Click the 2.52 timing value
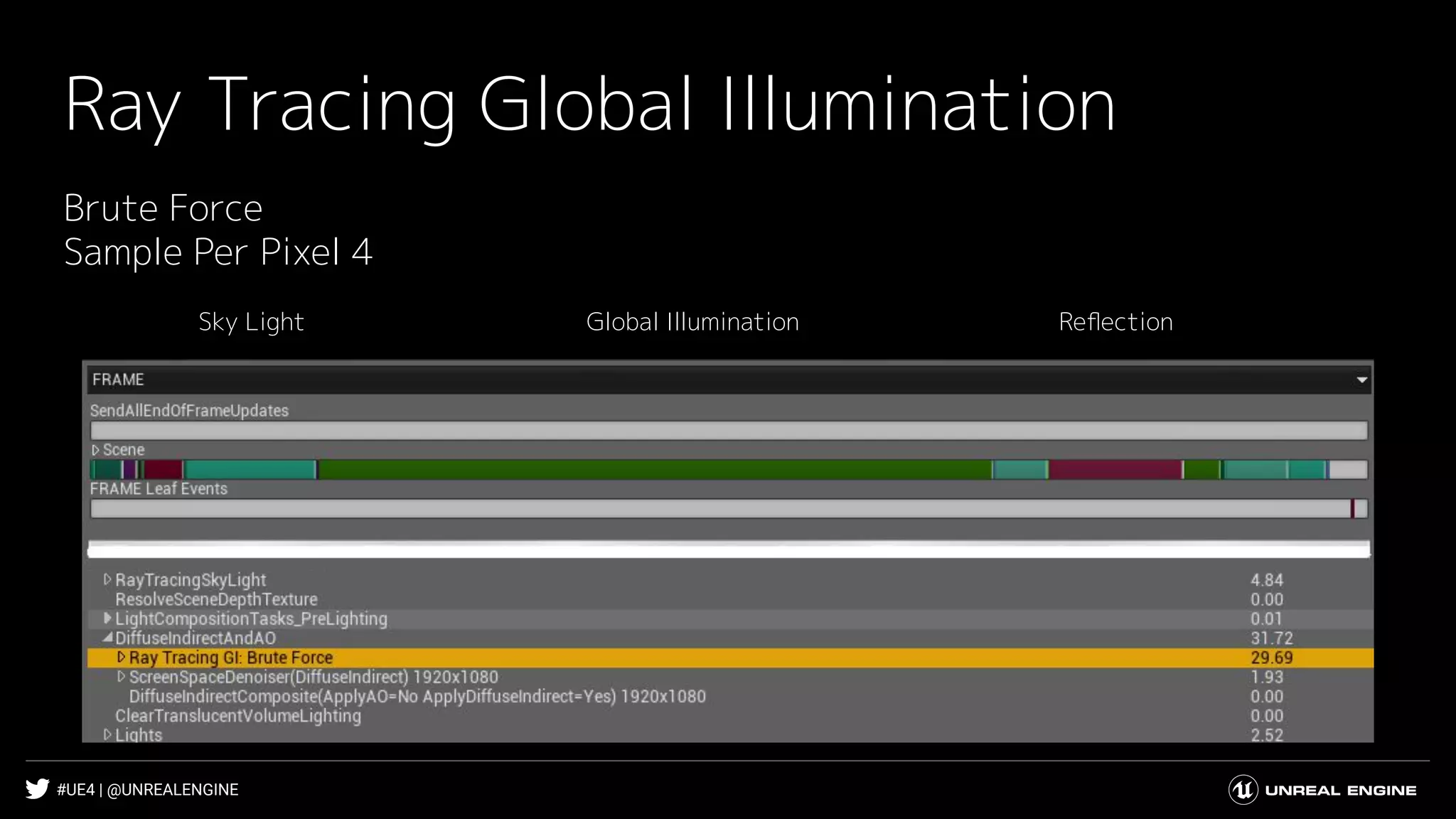 pos(1267,735)
